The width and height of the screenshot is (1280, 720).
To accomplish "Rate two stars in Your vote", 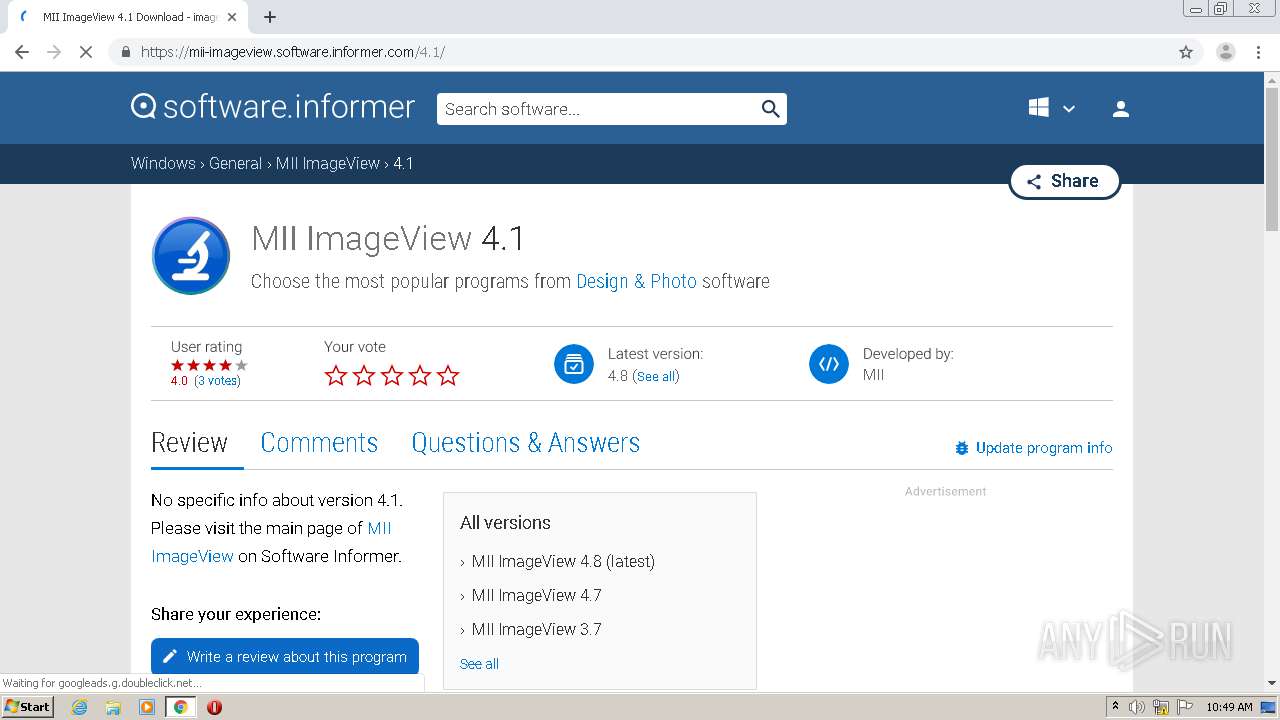I will 364,376.
